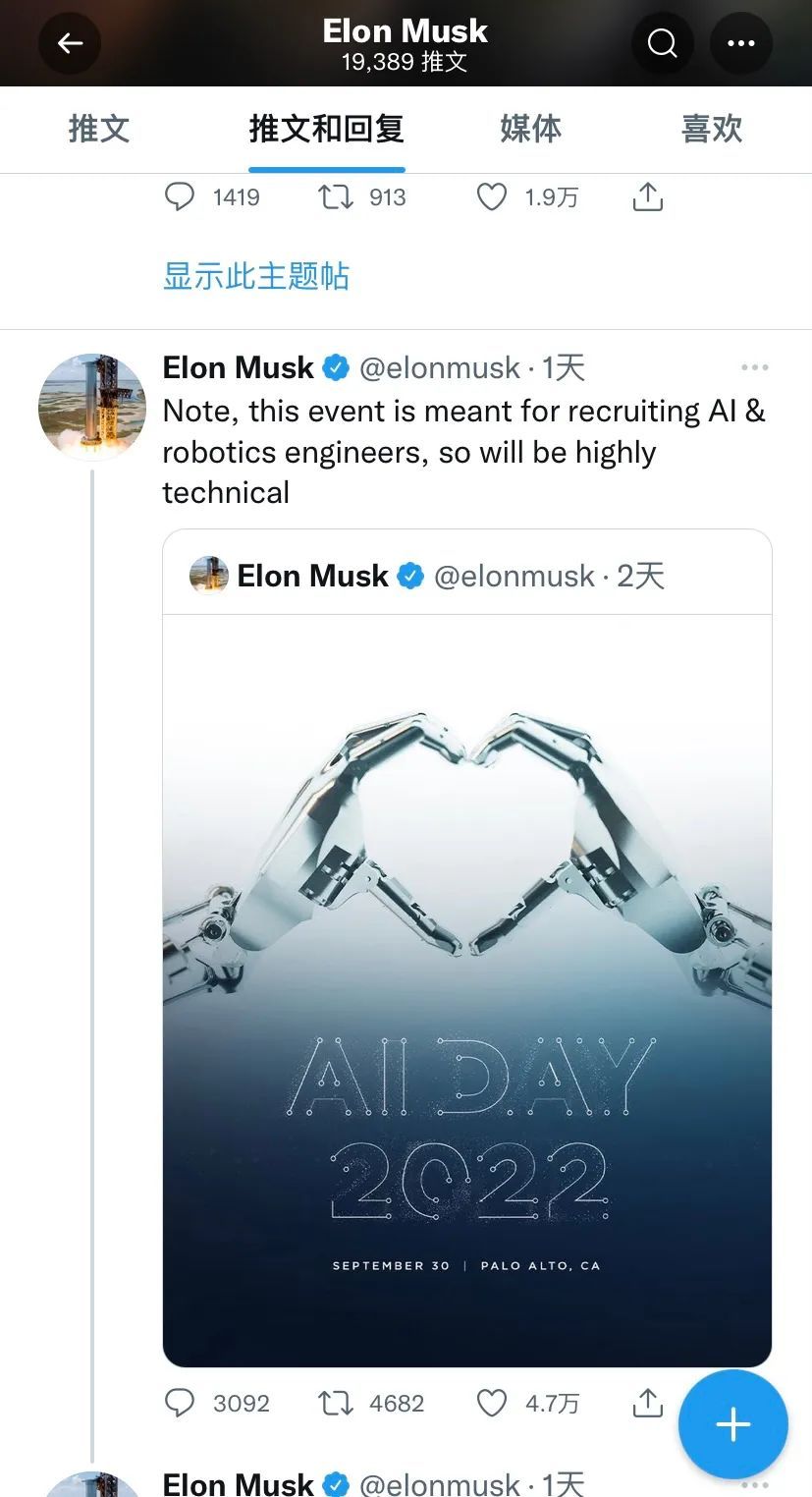The height and width of the screenshot is (1497, 812).
Task: Retweet the post with 913 retweets
Action: tap(336, 197)
